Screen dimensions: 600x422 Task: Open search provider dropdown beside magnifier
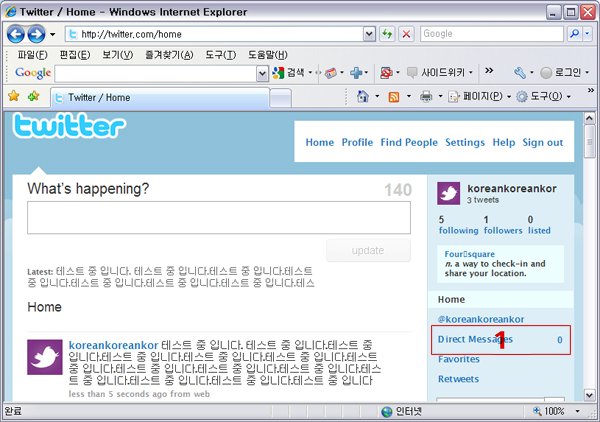[x=587, y=34]
